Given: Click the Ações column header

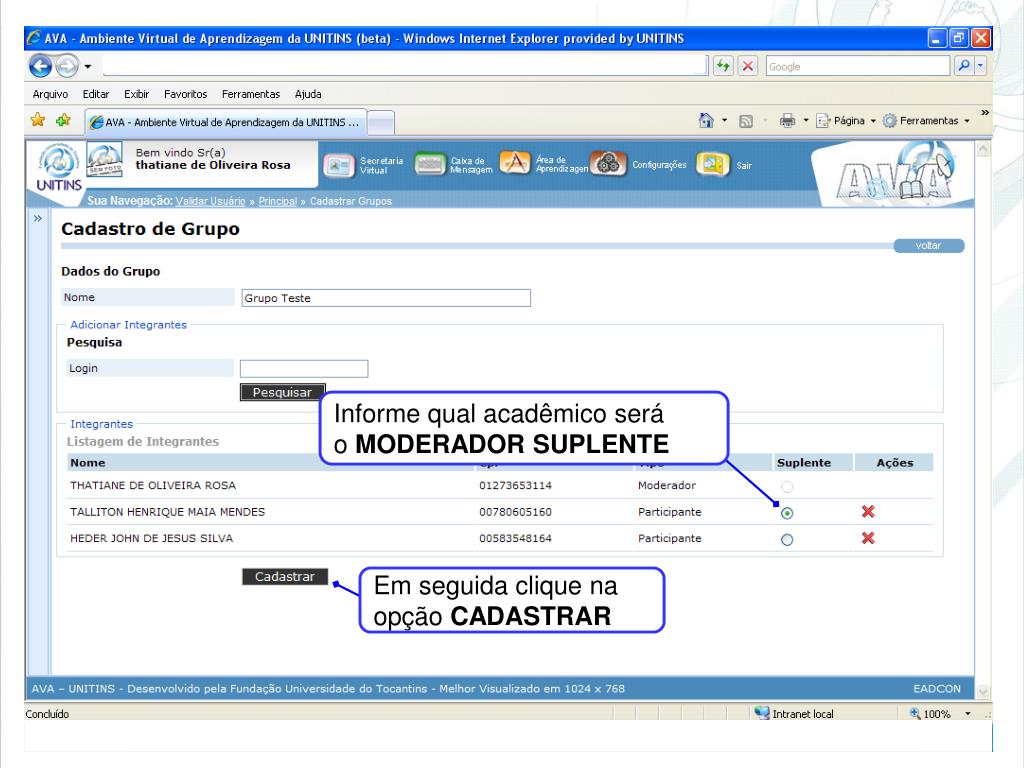Looking at the screenshot, I should (895, 462).
